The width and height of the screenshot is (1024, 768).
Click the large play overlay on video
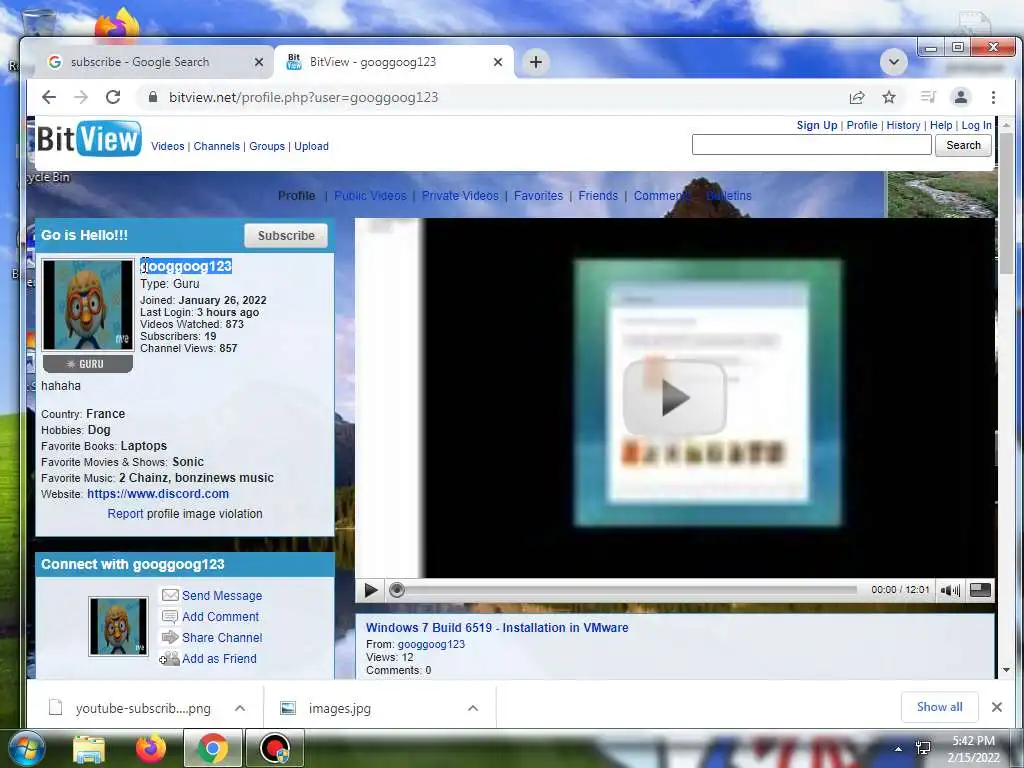tap(675, 397)
